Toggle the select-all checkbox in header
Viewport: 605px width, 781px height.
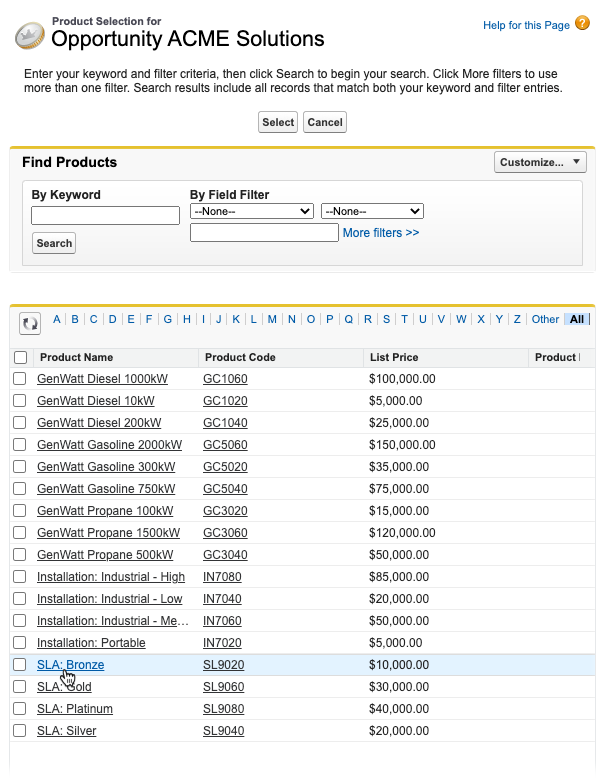20,357
